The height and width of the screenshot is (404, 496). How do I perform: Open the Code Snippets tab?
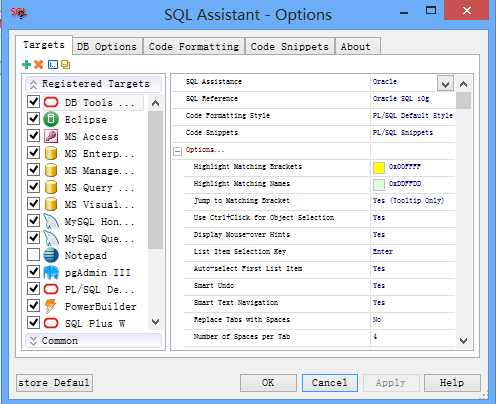(x=290, y=47)
